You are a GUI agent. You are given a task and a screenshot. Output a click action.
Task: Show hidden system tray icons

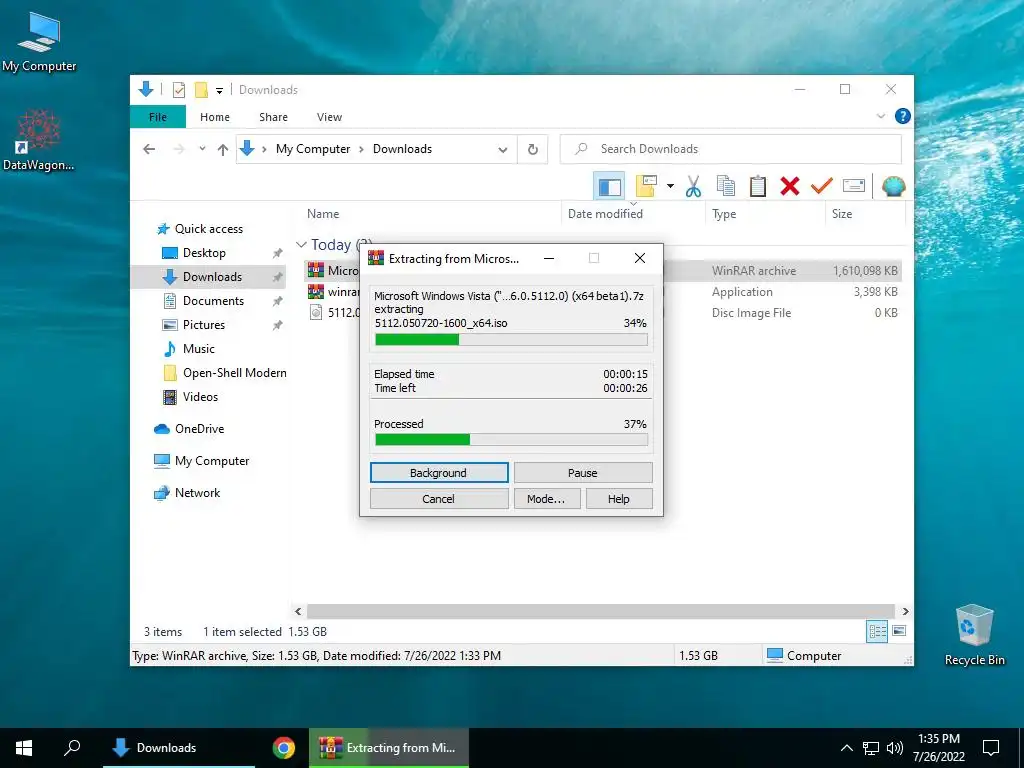click(846, 748)
